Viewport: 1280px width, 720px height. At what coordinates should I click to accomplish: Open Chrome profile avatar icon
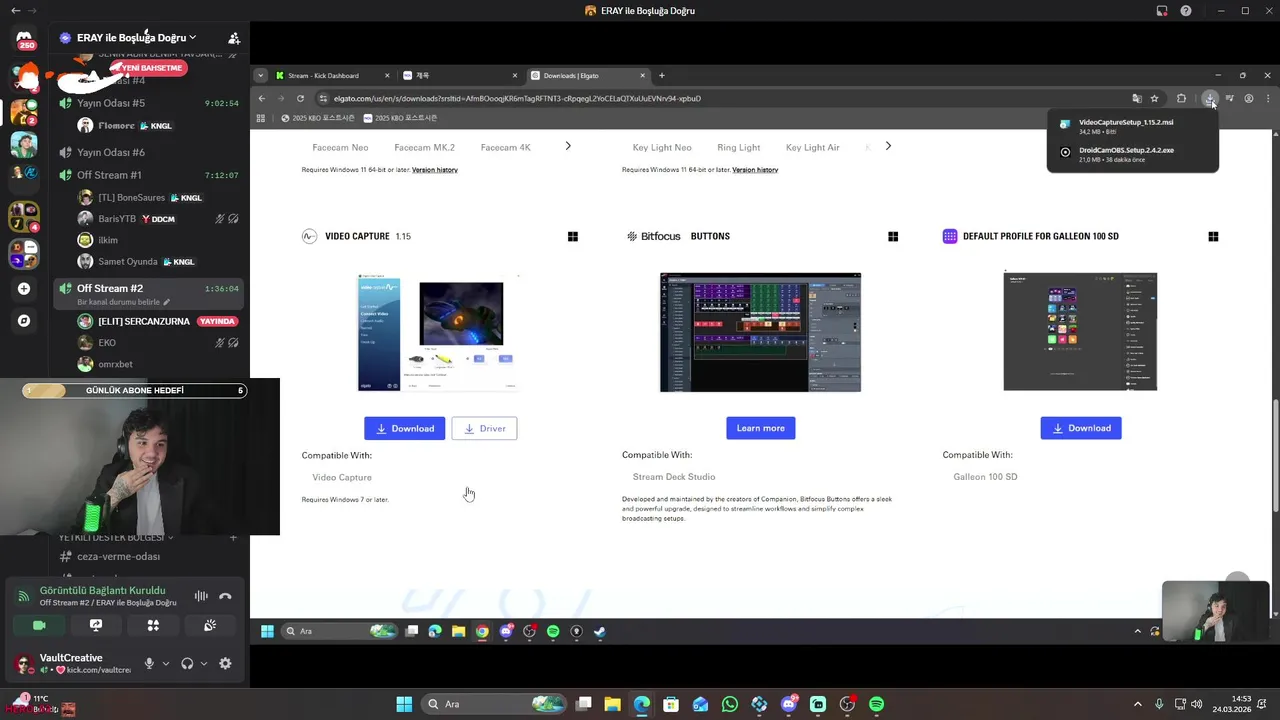tap(1249, 98)
